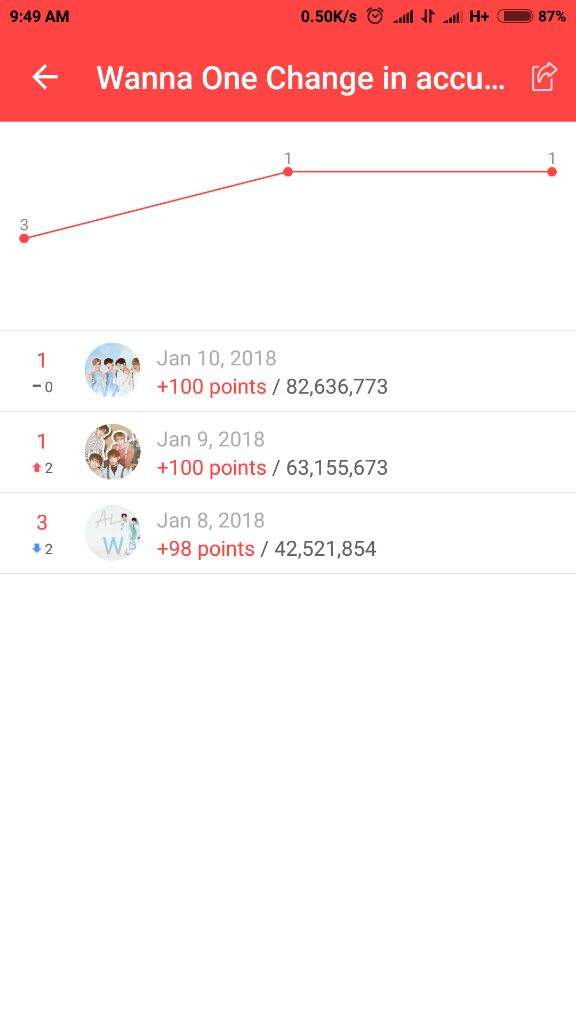Tap the 82,636,773 accumulated score
This screenshot has height=1024, width=576.
[337, 387]
